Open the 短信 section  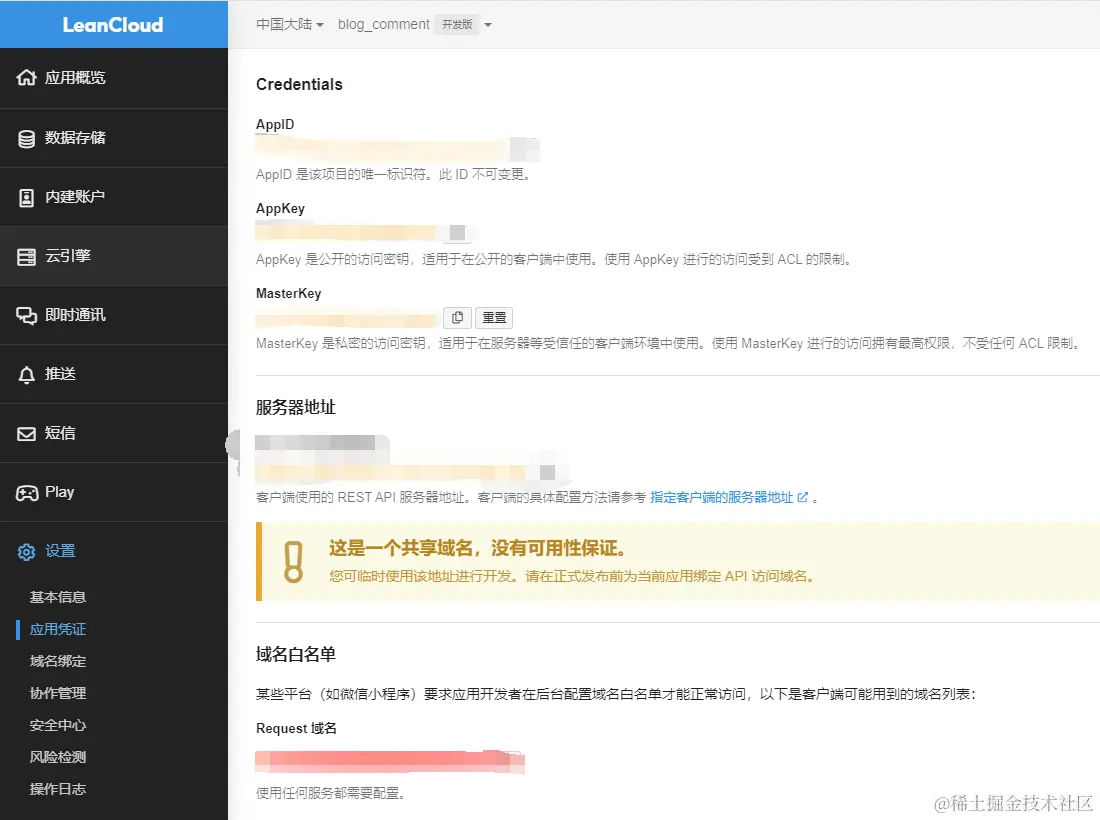pyautogui.click(x=114, y=433)
